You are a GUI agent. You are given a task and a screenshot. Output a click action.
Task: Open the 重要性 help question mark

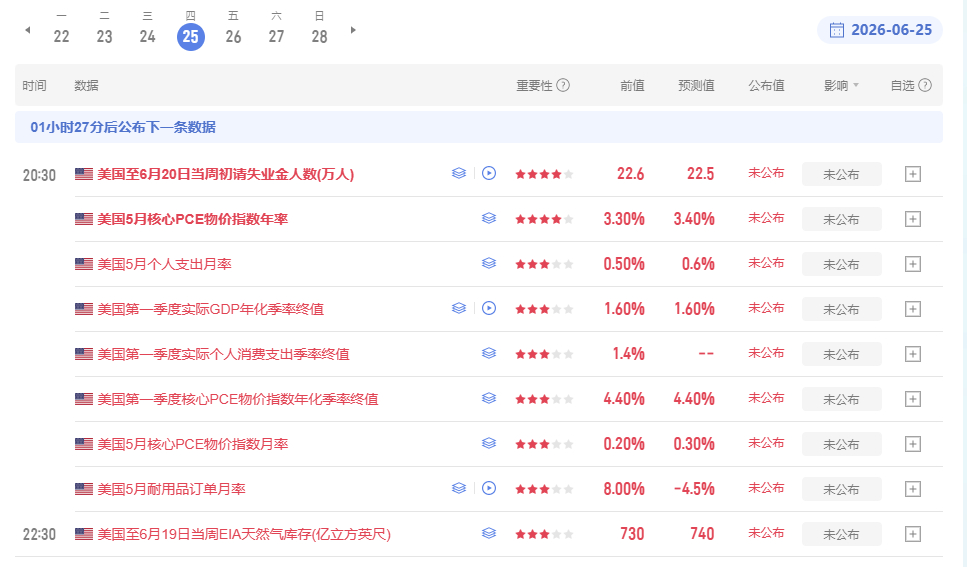tap(563, 85)
